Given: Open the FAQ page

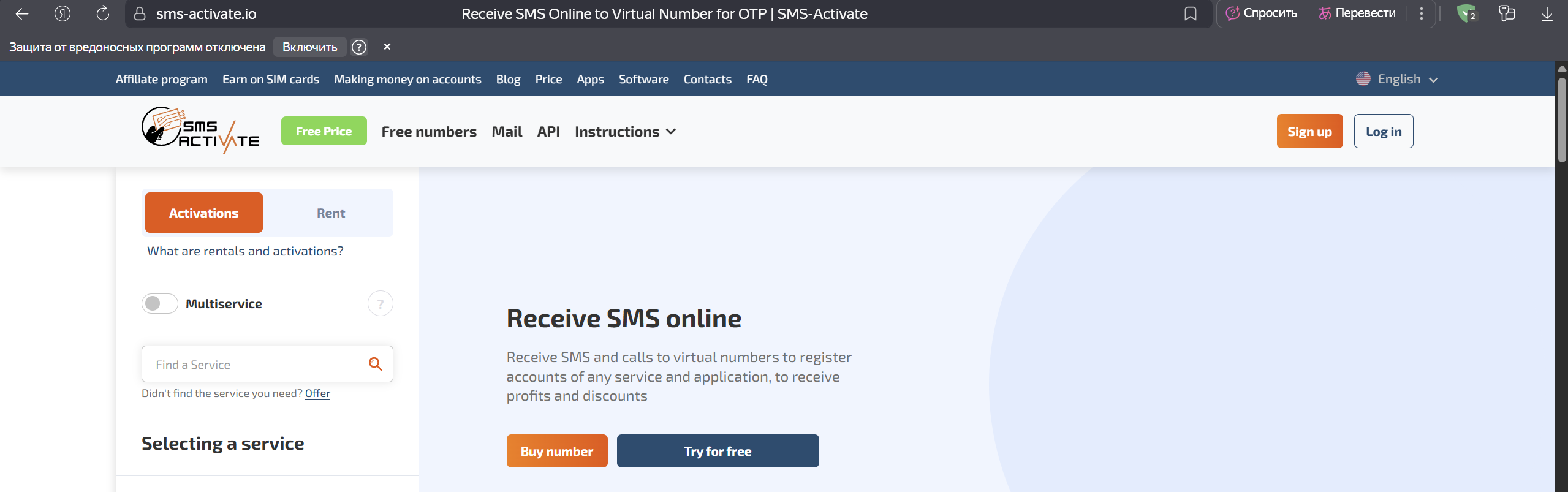Looking at the screenshot, I should (757, 79).
